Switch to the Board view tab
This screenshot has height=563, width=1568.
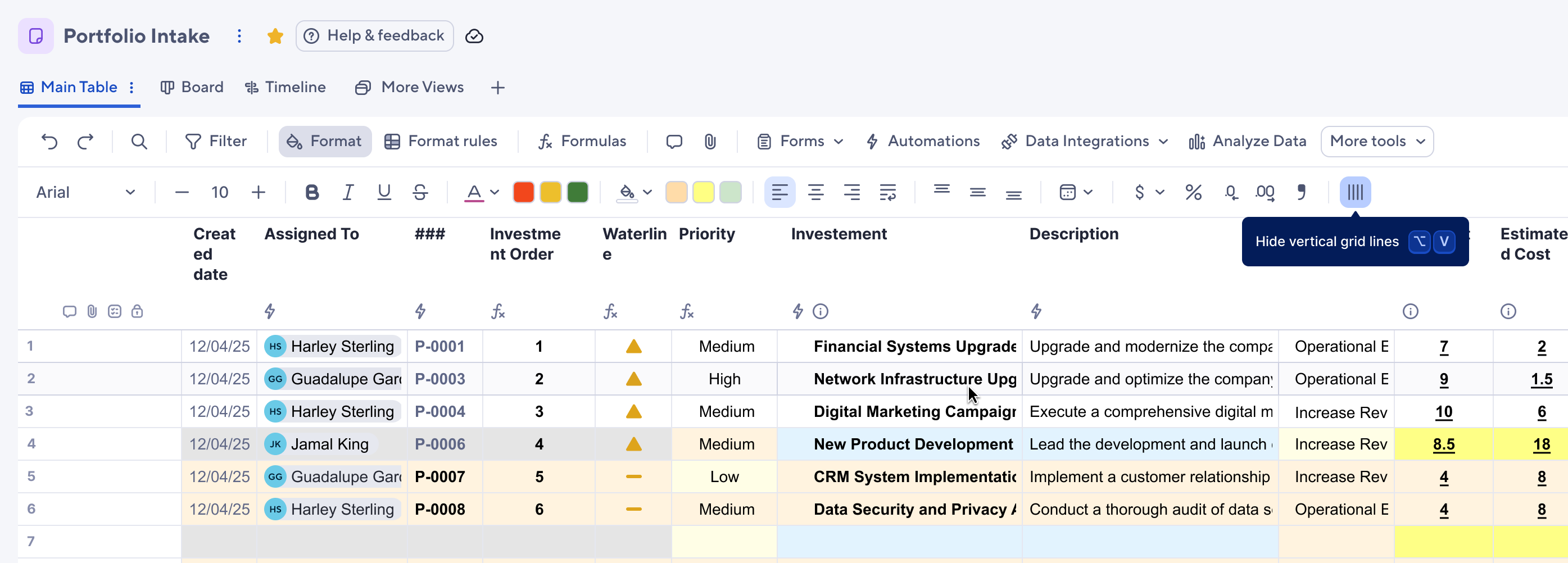[192, 88]
